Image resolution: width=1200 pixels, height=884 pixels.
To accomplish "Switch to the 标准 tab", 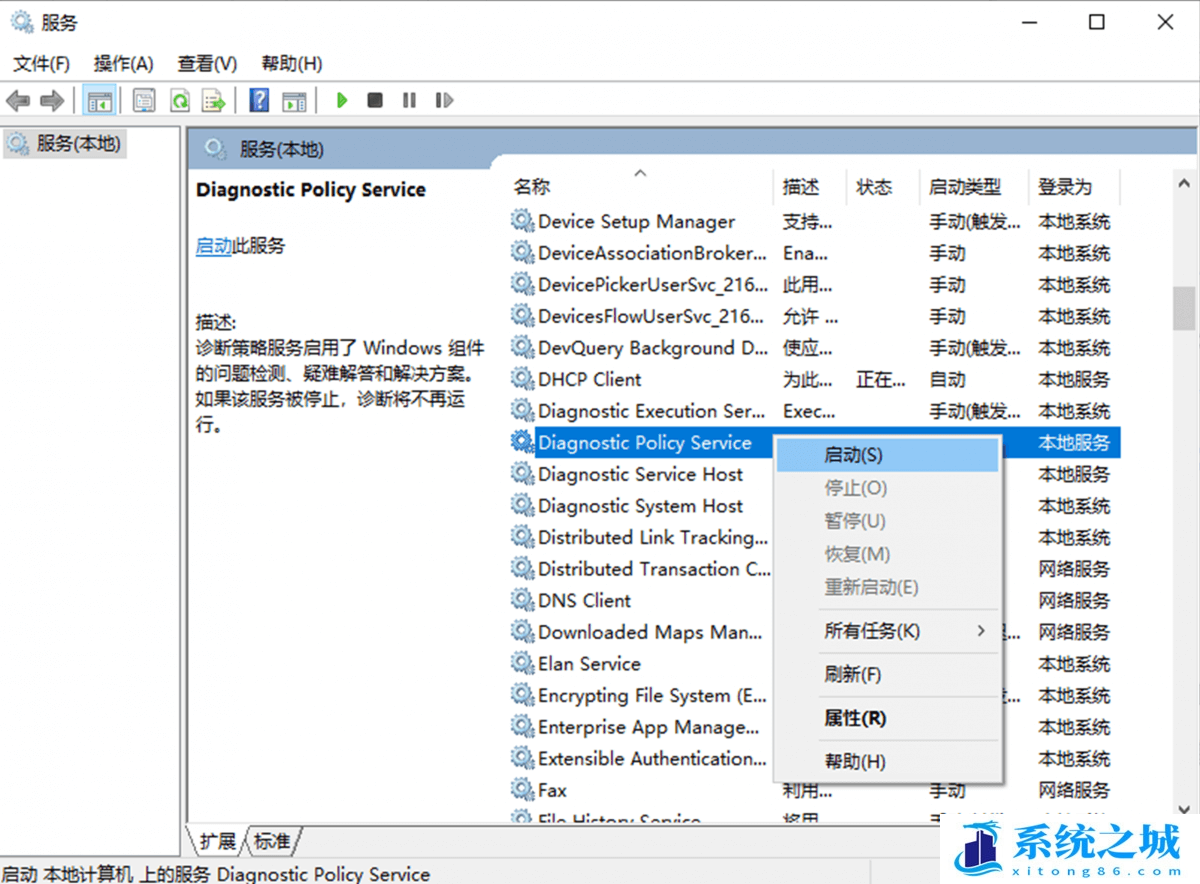I will pyautogui.click(x=273, y=841).
